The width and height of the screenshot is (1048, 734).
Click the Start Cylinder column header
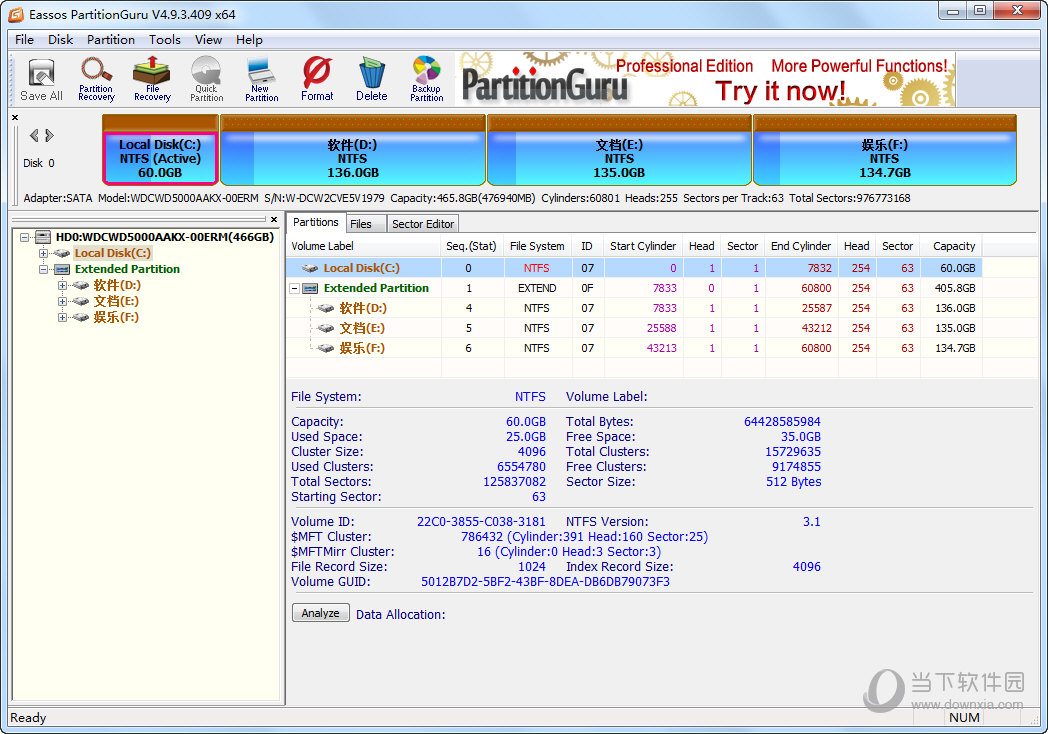pos(643,246)
